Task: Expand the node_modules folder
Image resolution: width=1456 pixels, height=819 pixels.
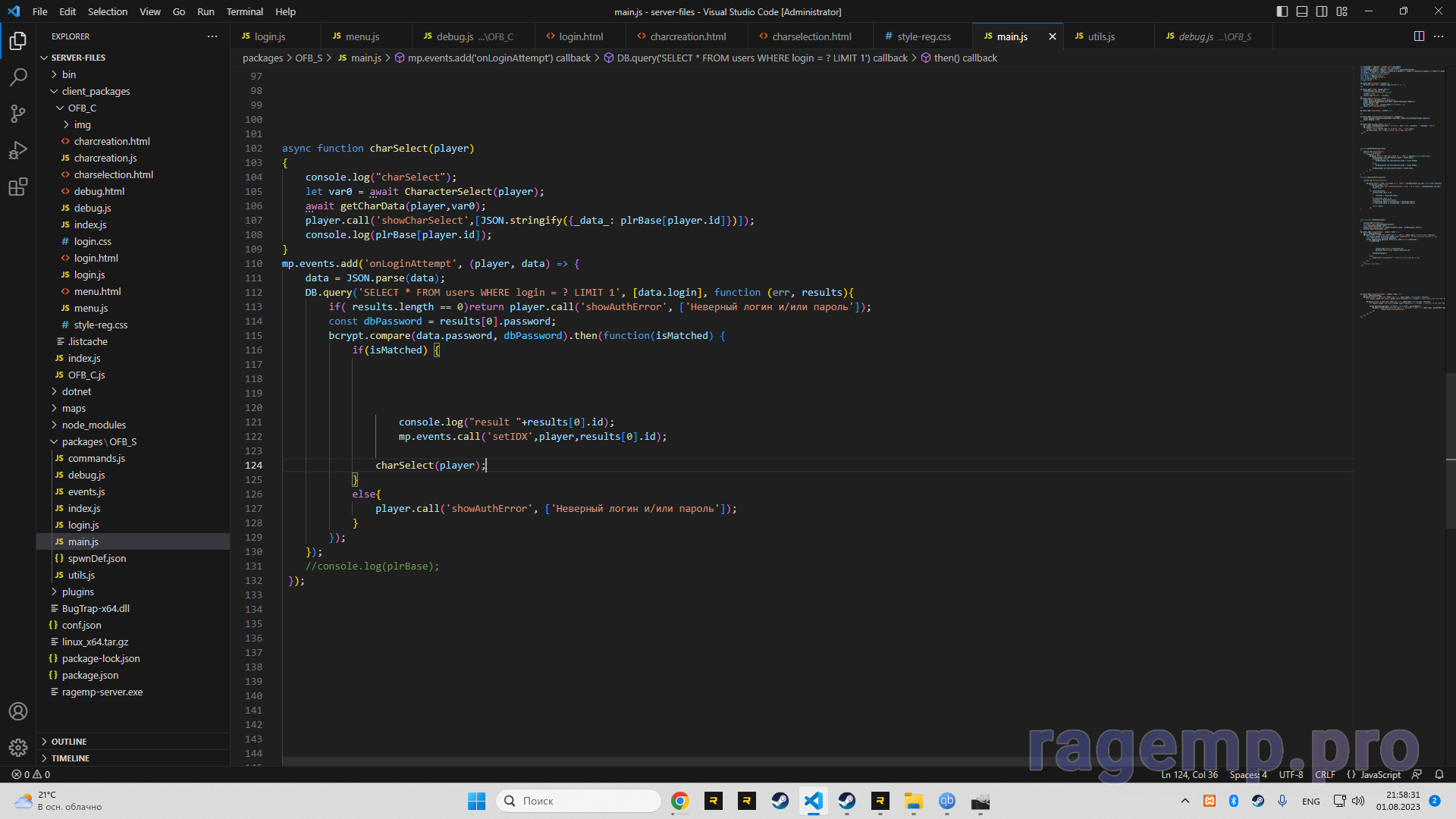Action: click(93, 425)
